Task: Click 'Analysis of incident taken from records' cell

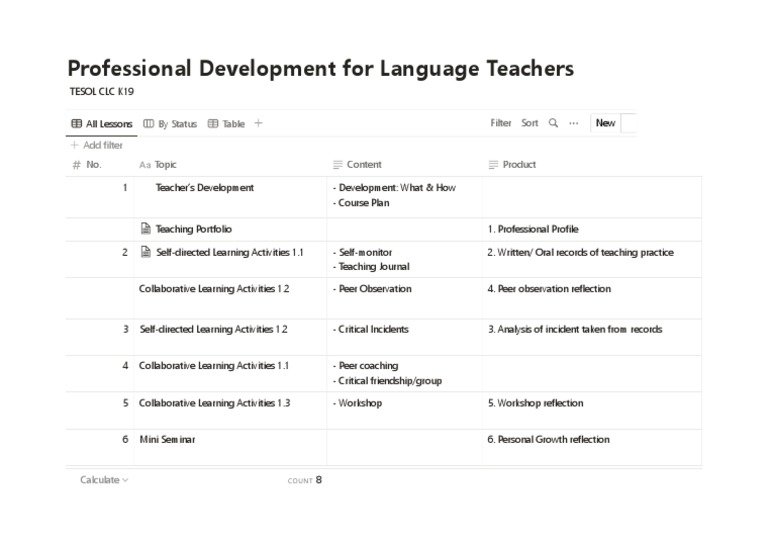Action: coord(575,329)
